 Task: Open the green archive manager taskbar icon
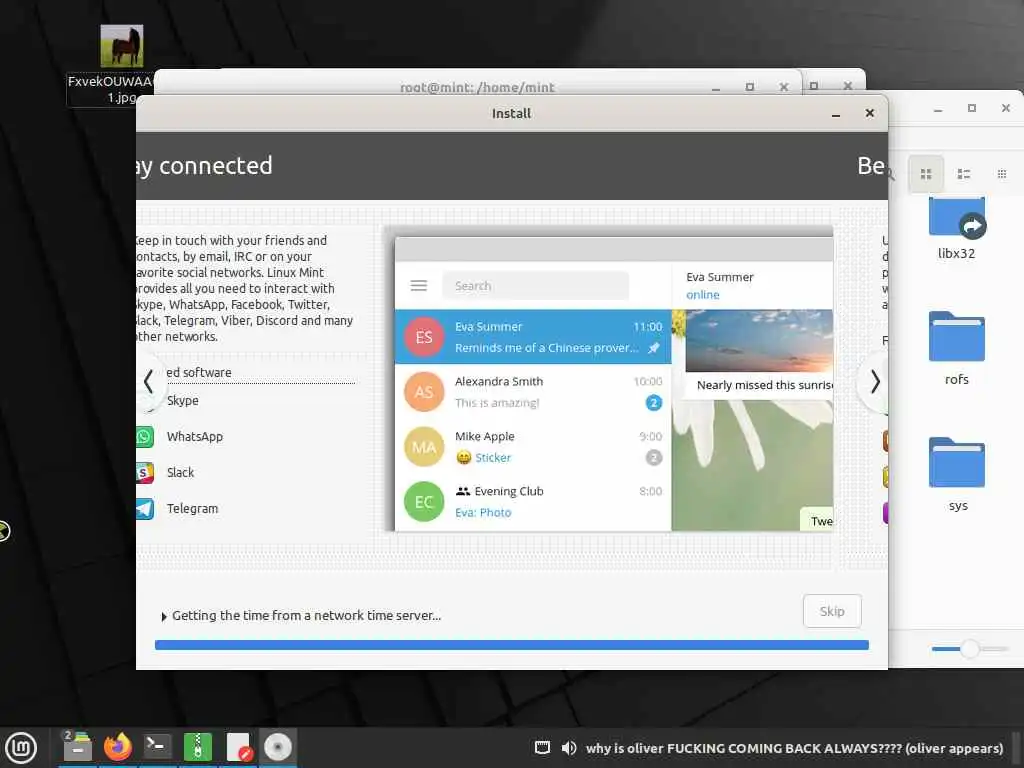point(197,747)
